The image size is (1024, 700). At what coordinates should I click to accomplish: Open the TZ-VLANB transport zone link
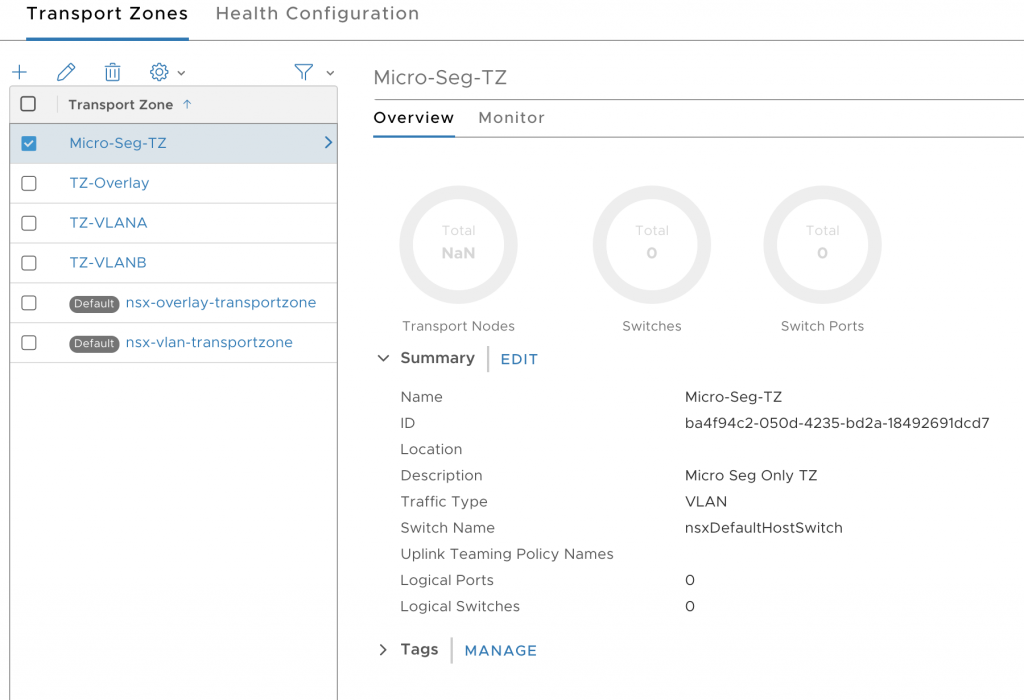click(108, 262)
